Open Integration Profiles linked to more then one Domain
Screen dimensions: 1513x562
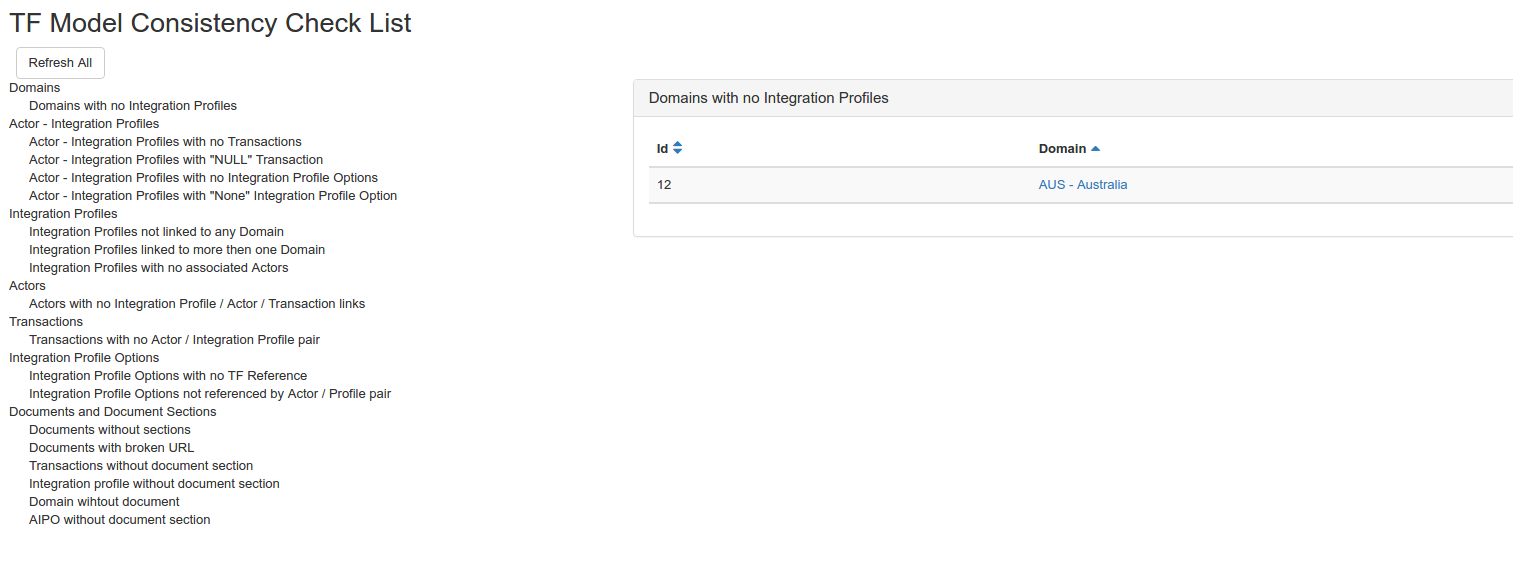[177, 250]
